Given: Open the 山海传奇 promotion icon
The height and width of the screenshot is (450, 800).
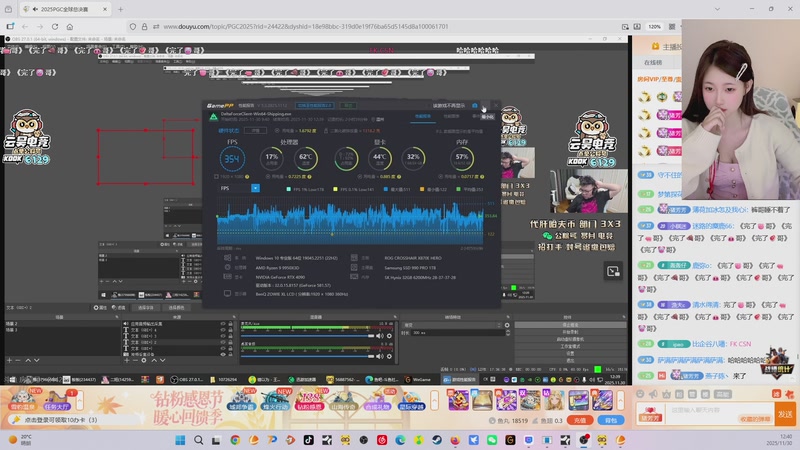Looking at the screenshot, I should 342,399.
